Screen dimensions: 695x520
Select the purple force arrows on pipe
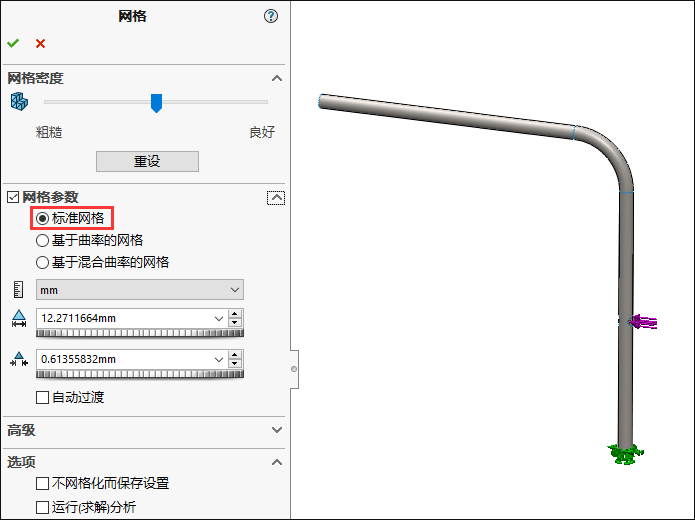click(x=643, y=322)
